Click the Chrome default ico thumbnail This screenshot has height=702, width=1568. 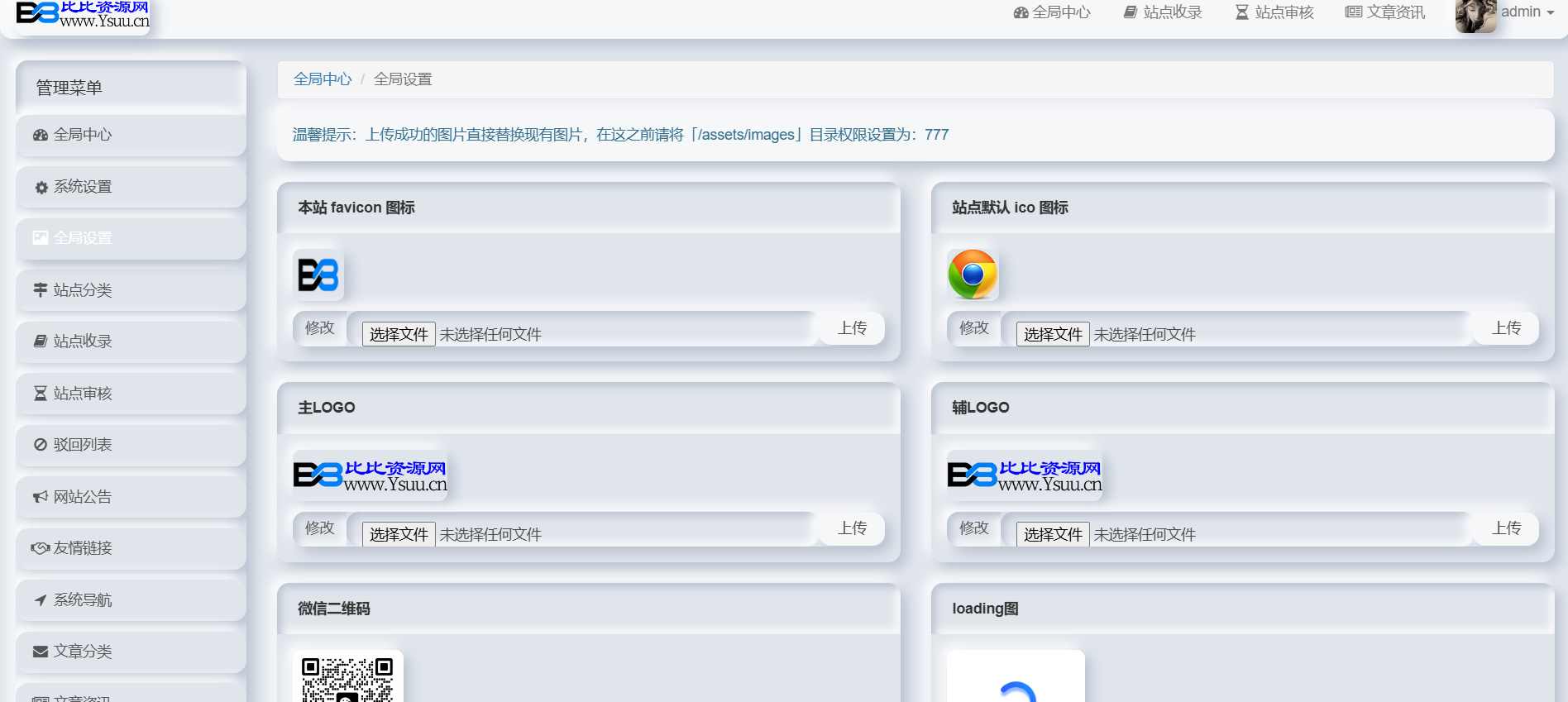(x=973, y=275)
